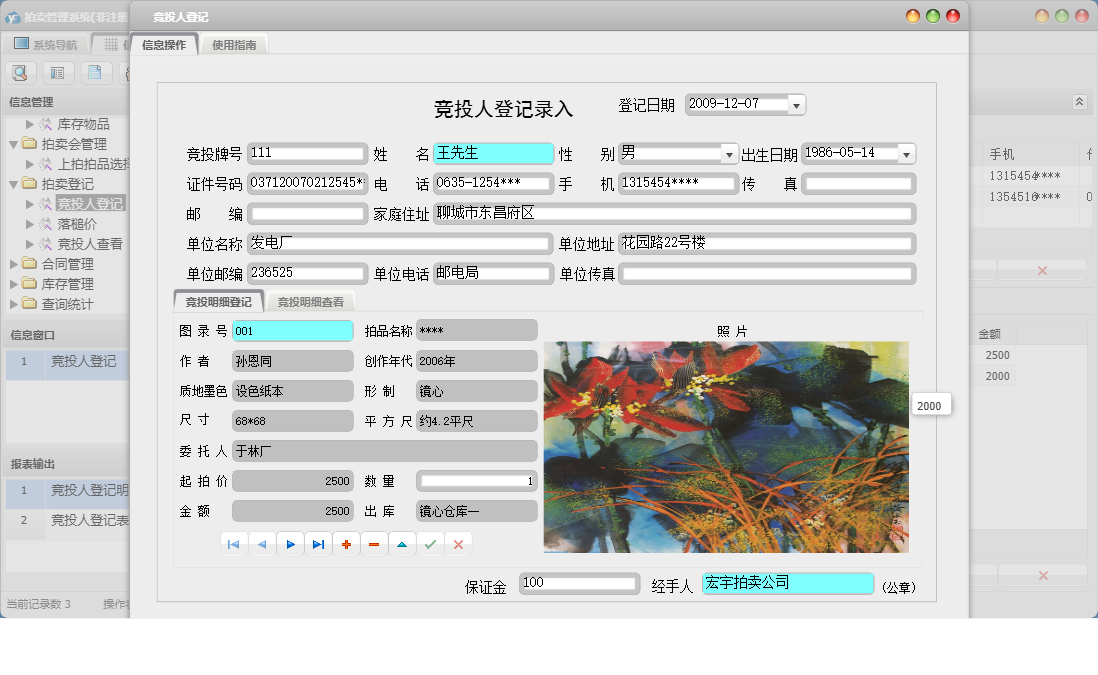This screenshot has height=675, width=1098.
Task: Advance to the next record
Action: pyautogui.click(x=290, y=543)
